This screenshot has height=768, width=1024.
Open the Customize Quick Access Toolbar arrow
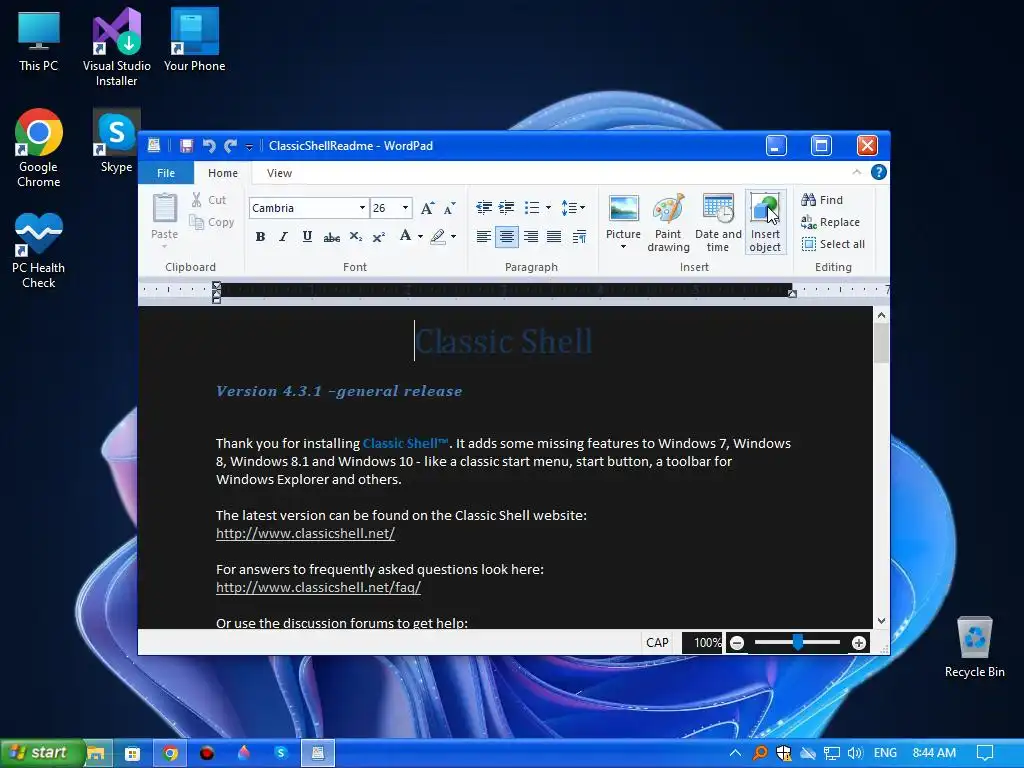[x=249, y=147]
